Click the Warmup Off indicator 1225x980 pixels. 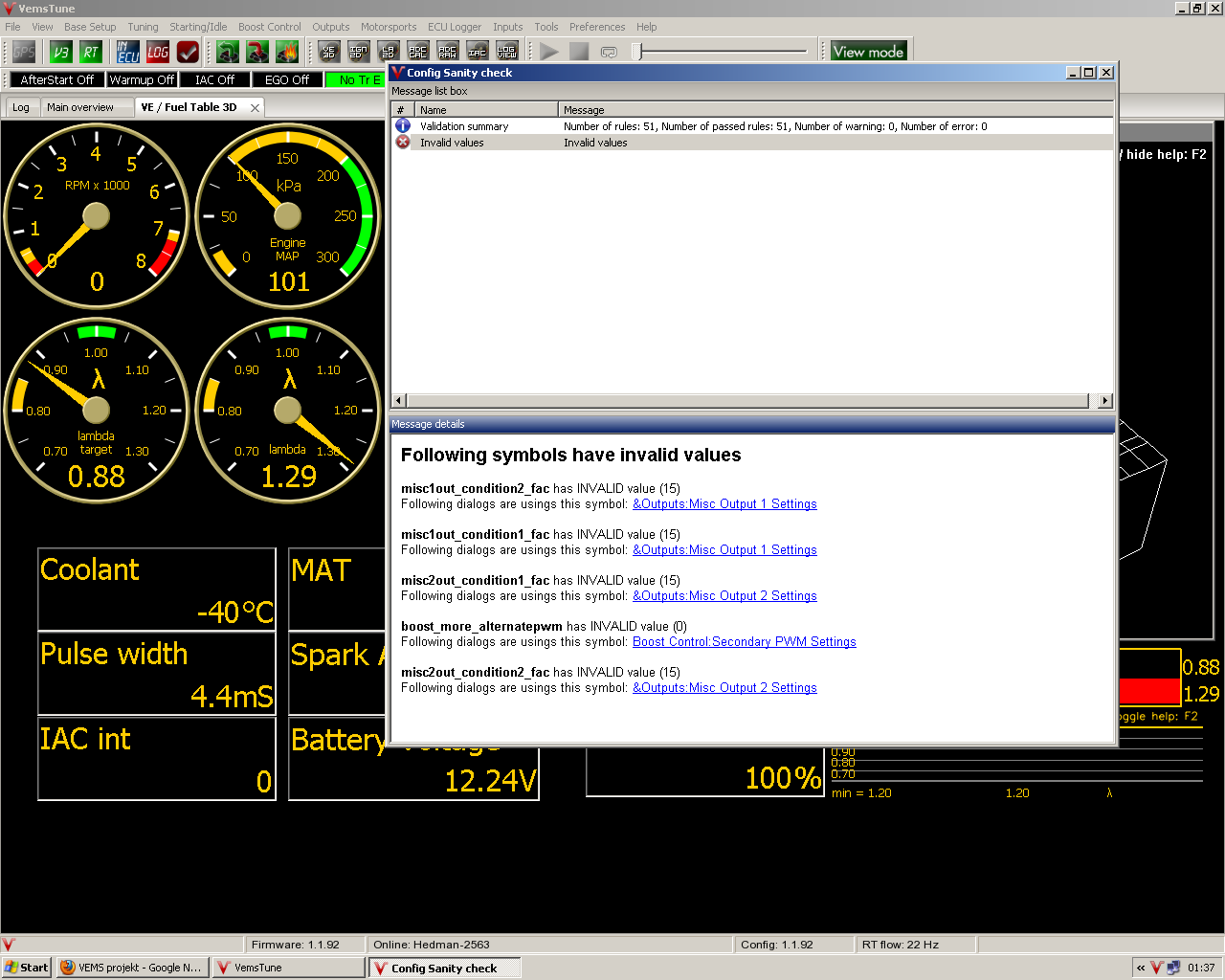tap(142, 80)
